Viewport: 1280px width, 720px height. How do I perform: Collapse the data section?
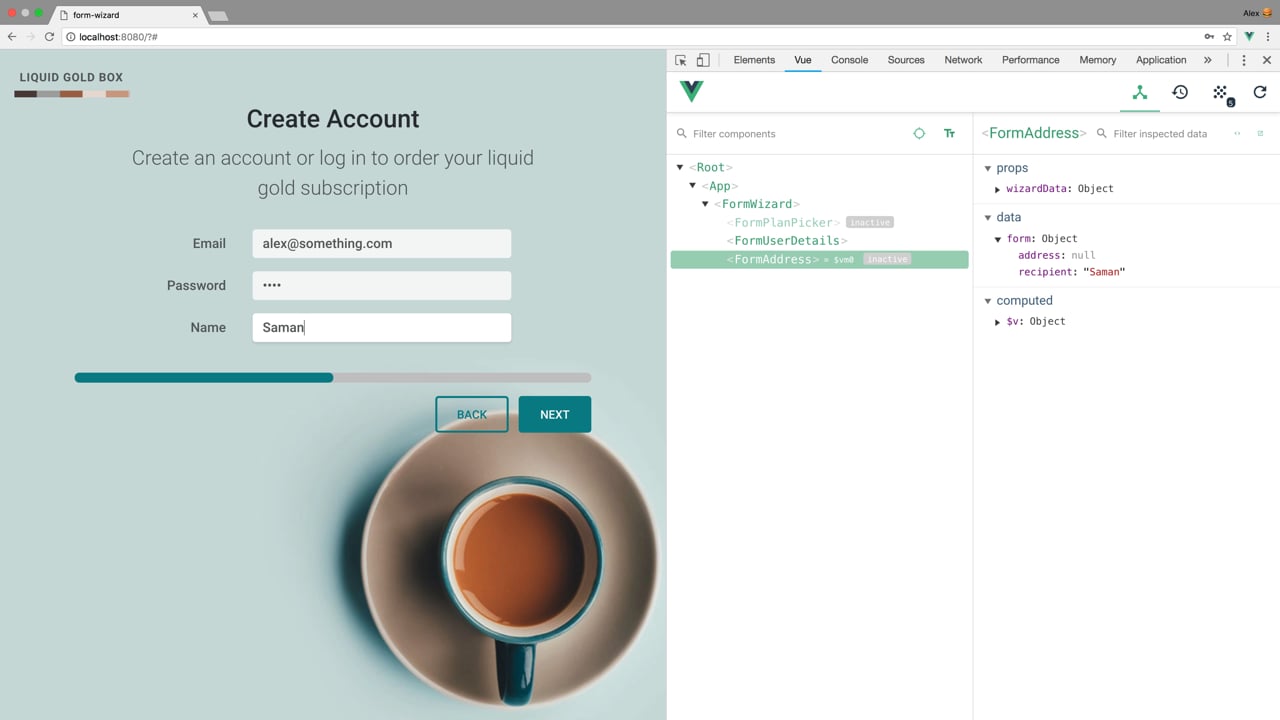(988, 217)
